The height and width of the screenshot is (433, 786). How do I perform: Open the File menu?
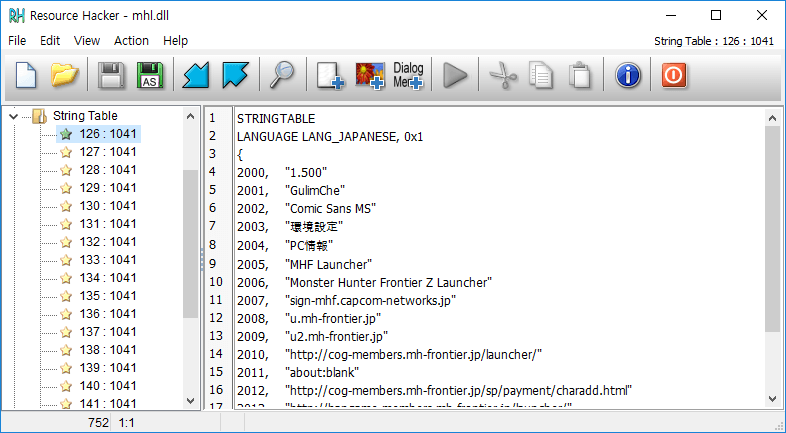coord(17,41)
